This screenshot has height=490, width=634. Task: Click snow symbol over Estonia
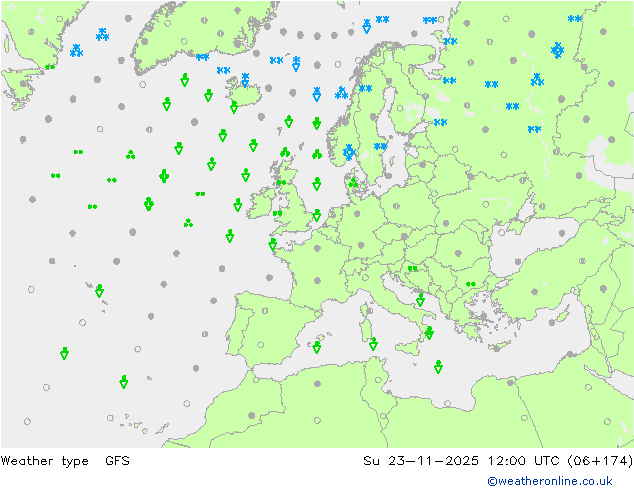pos(440,122)
